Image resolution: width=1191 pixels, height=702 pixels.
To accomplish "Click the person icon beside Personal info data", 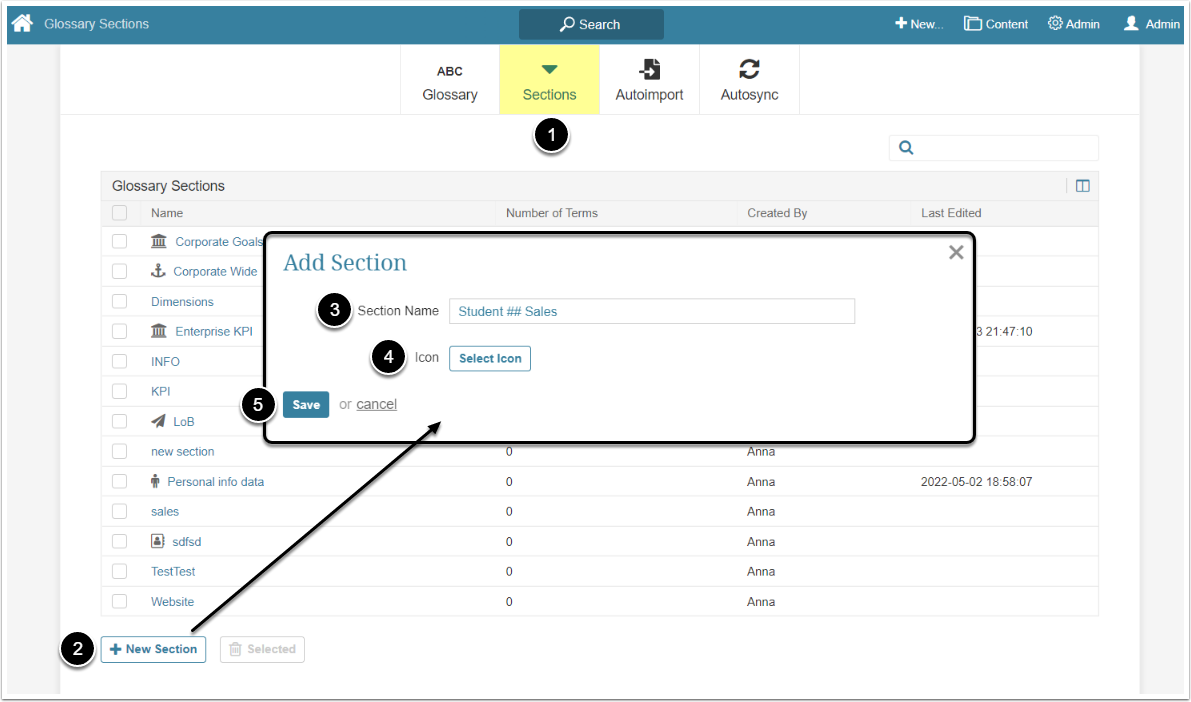I will [x=155, y=481].
